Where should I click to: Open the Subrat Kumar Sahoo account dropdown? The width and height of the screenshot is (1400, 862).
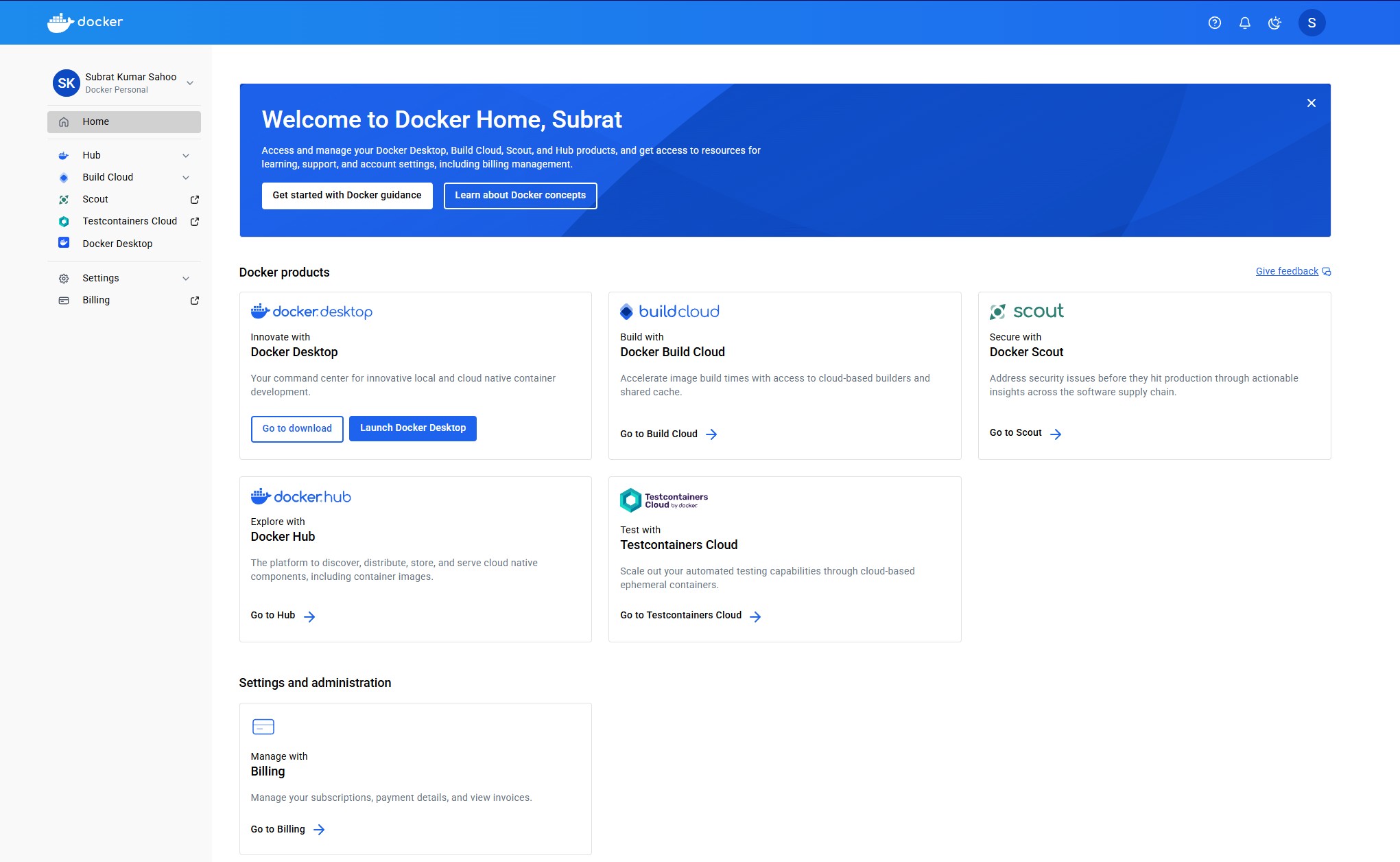coord(190,83)
